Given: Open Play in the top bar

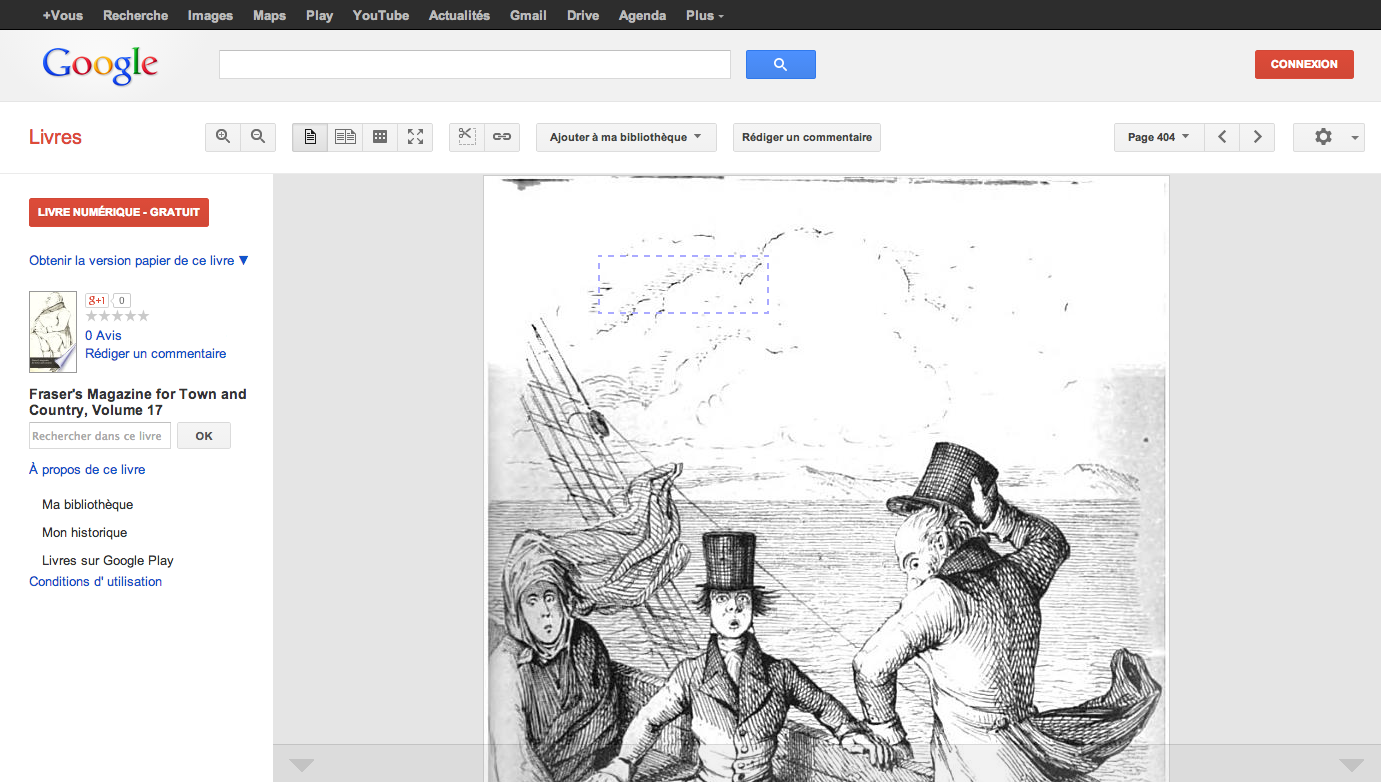Looking at the screenshot, I should pyautogui.click(x=319, y=15).
